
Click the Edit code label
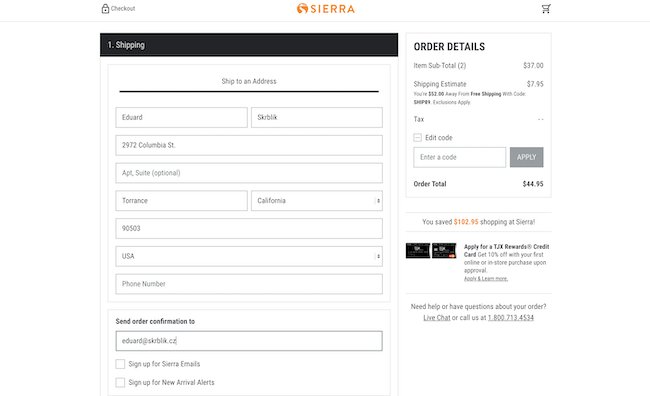[439, 138]
